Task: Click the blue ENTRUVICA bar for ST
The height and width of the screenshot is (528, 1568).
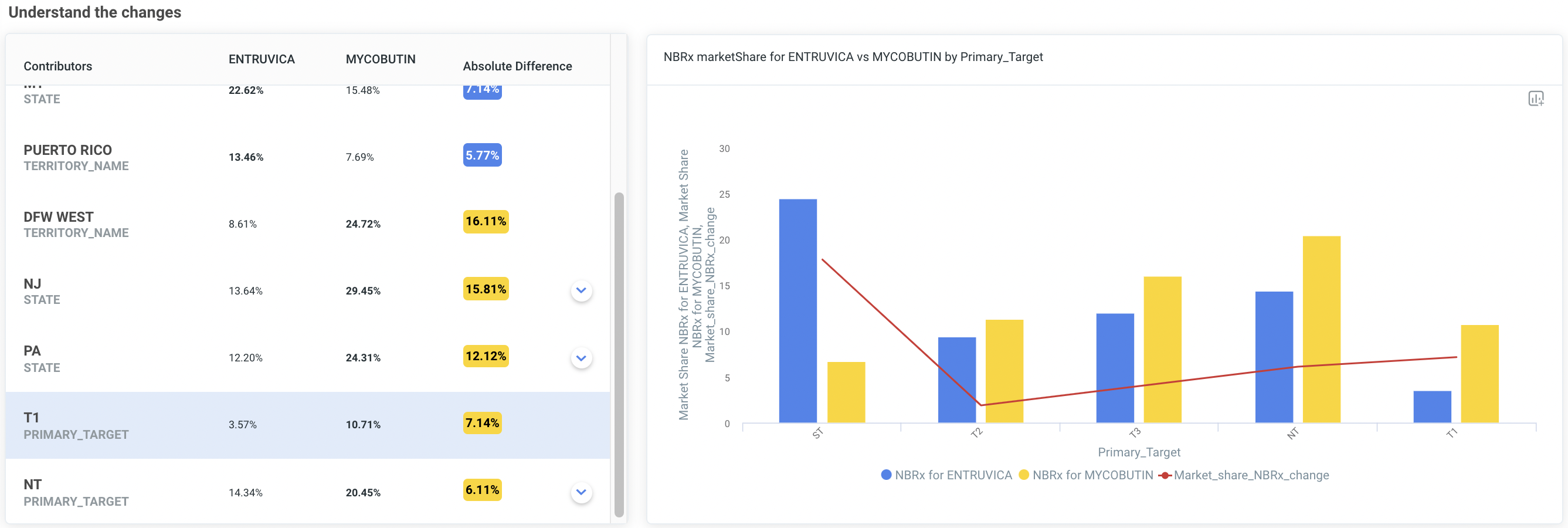Action: click(797, 310)
